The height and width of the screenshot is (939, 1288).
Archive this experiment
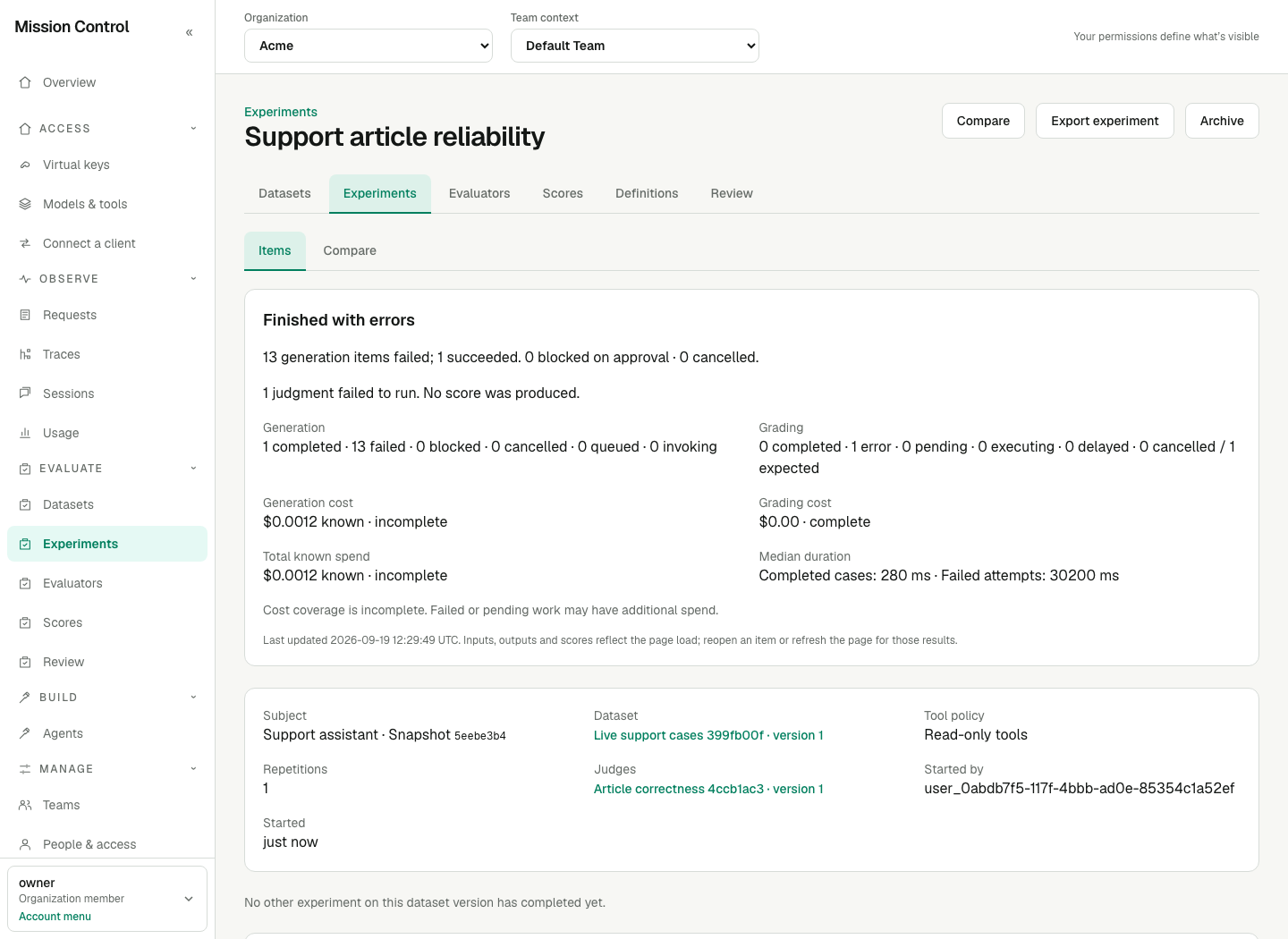(1222, 121)
